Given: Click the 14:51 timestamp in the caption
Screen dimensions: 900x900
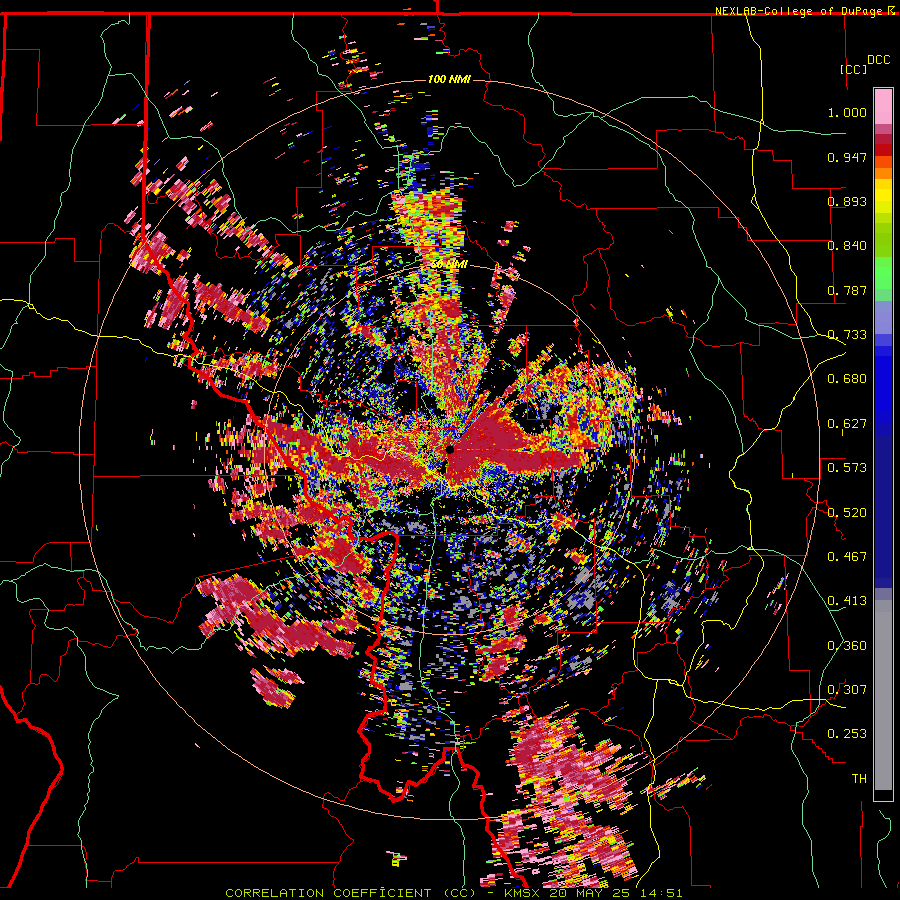Looking at the screenshot, I should point(663,893).
